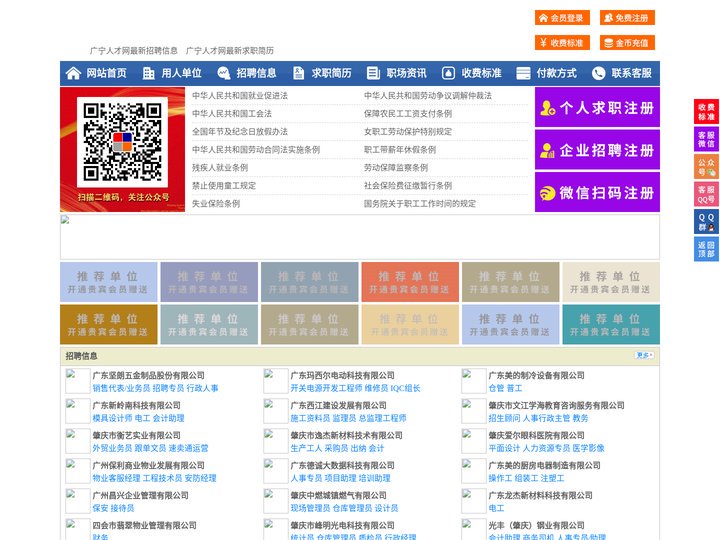
Task: Open the 客服微信 sidebar icon
Action: click(706, 139)
